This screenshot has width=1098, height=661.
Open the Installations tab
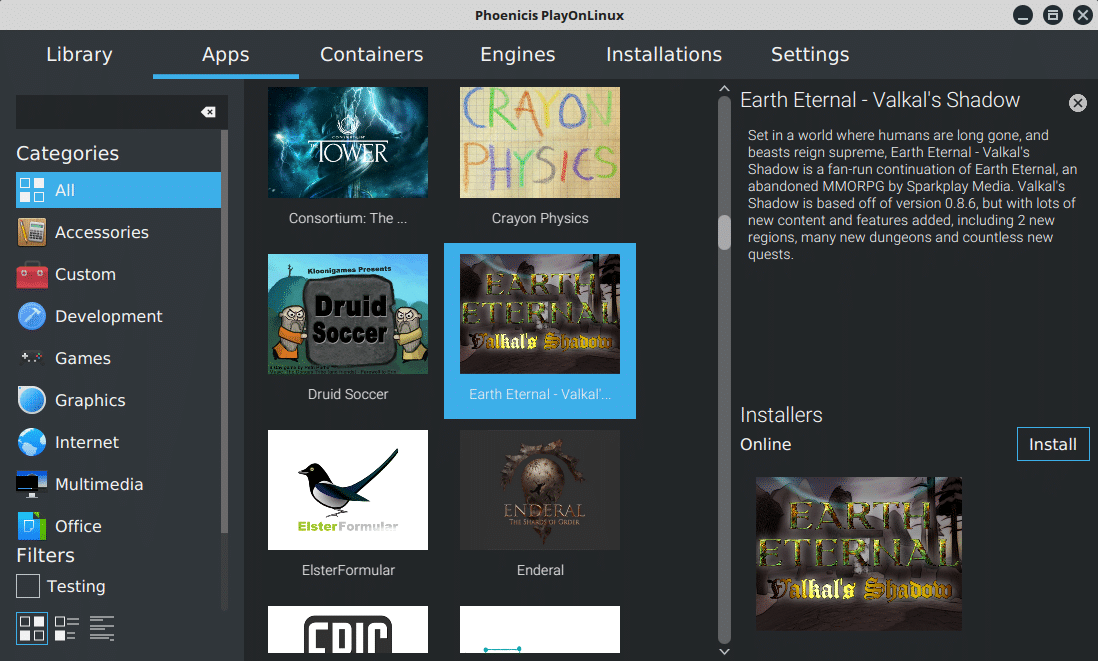pyautogui.click(x=664, y=54)
